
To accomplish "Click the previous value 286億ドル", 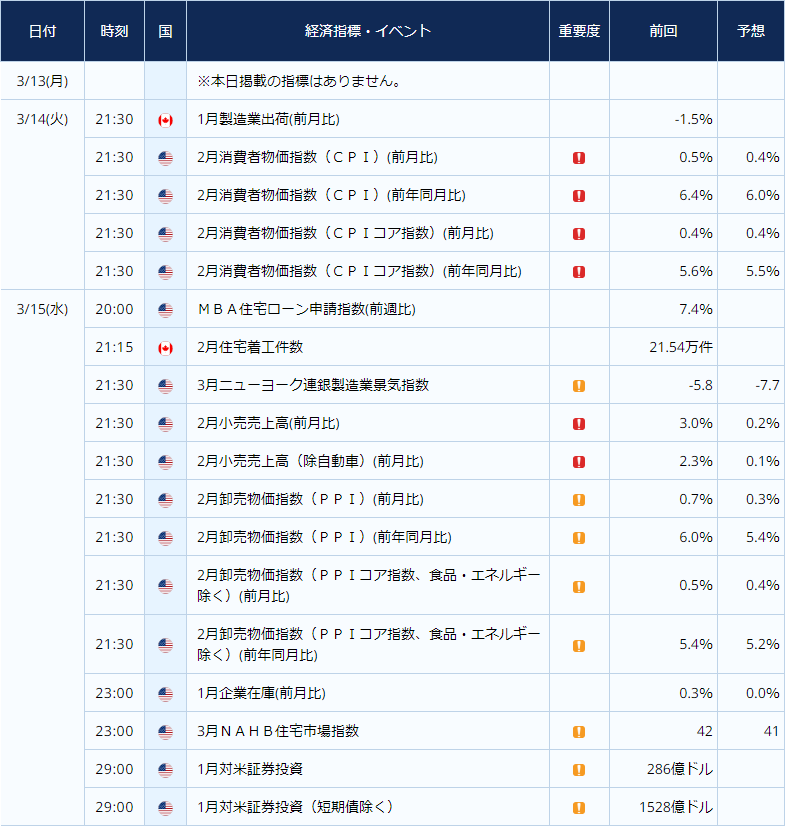I will point(680,769).
